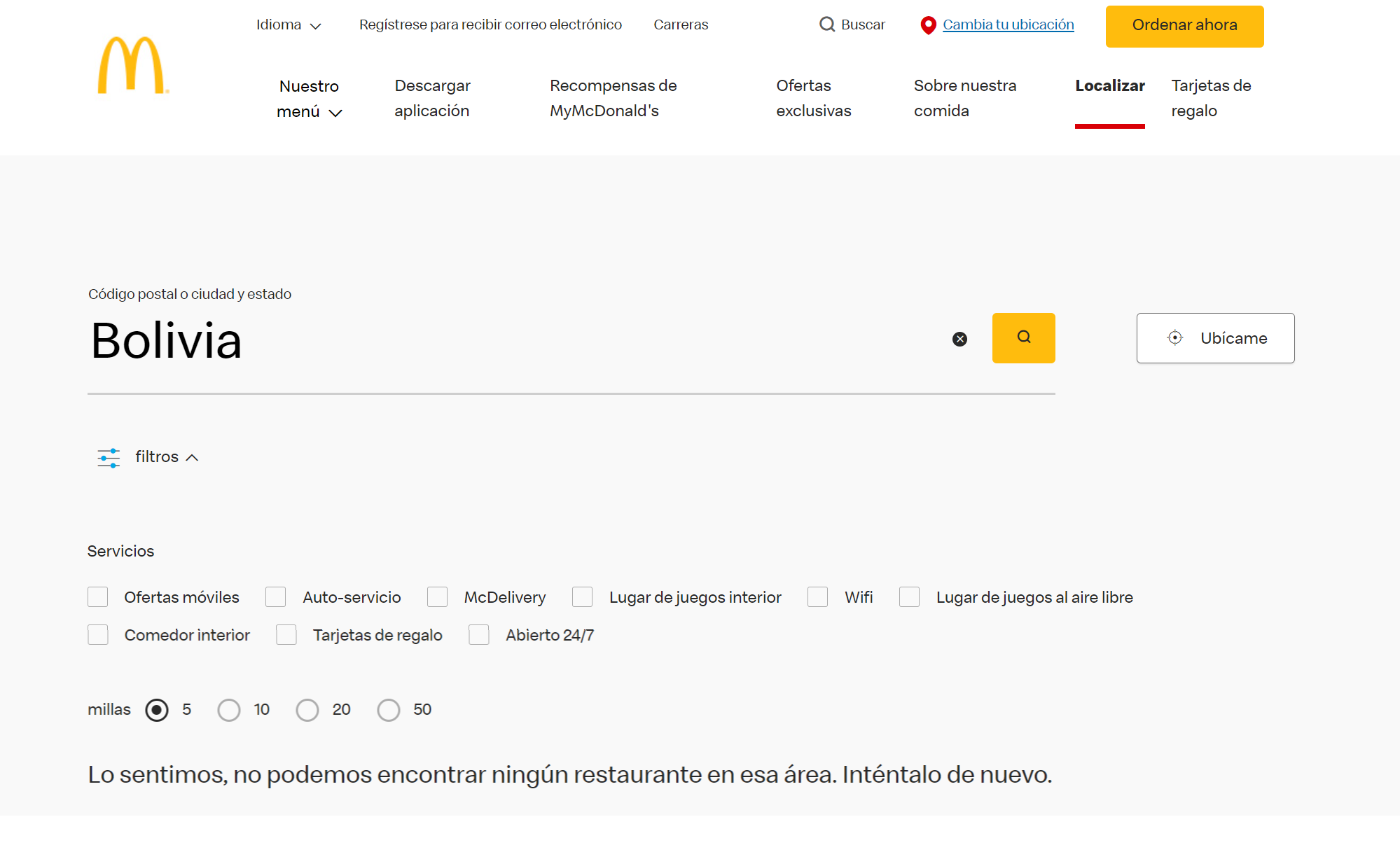Clear the Bolivia search text with the X icon
The height and width of the screenshot is (859, 1400).
(959, 339)
